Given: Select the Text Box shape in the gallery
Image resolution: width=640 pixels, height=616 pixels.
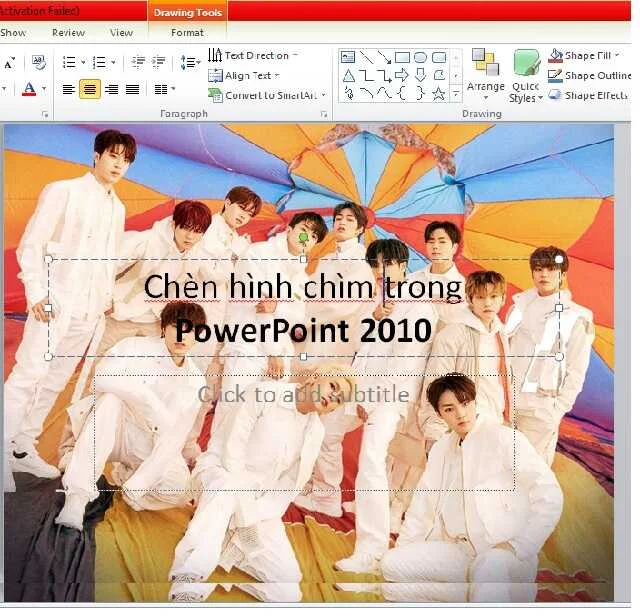Looking at the screenshot, I should click(348, 57).
